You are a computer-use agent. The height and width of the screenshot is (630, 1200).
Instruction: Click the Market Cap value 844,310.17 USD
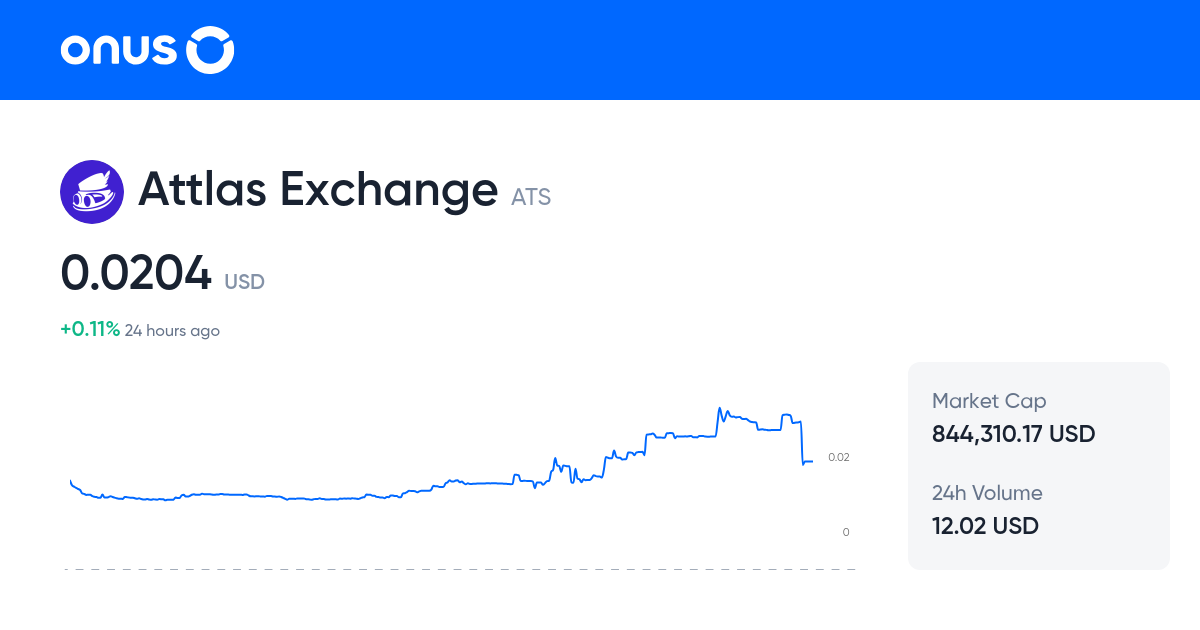tap(1013, 434)
